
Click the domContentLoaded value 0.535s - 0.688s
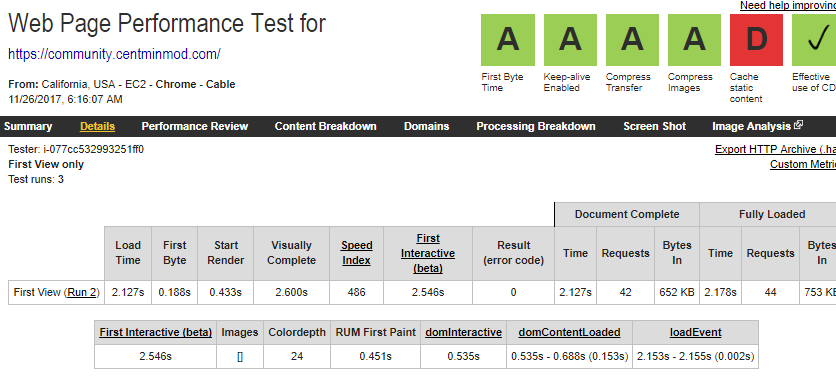(569, 356)
